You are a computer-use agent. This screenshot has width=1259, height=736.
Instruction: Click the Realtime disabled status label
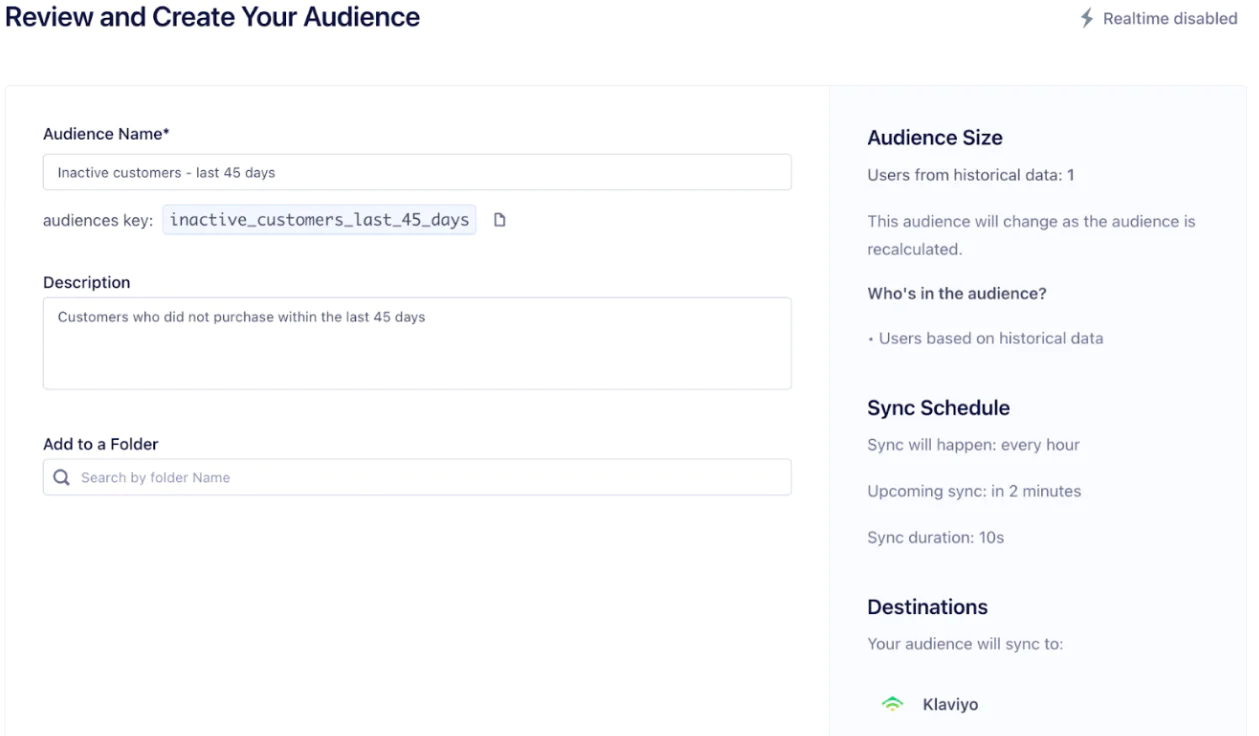(1169, 18)
